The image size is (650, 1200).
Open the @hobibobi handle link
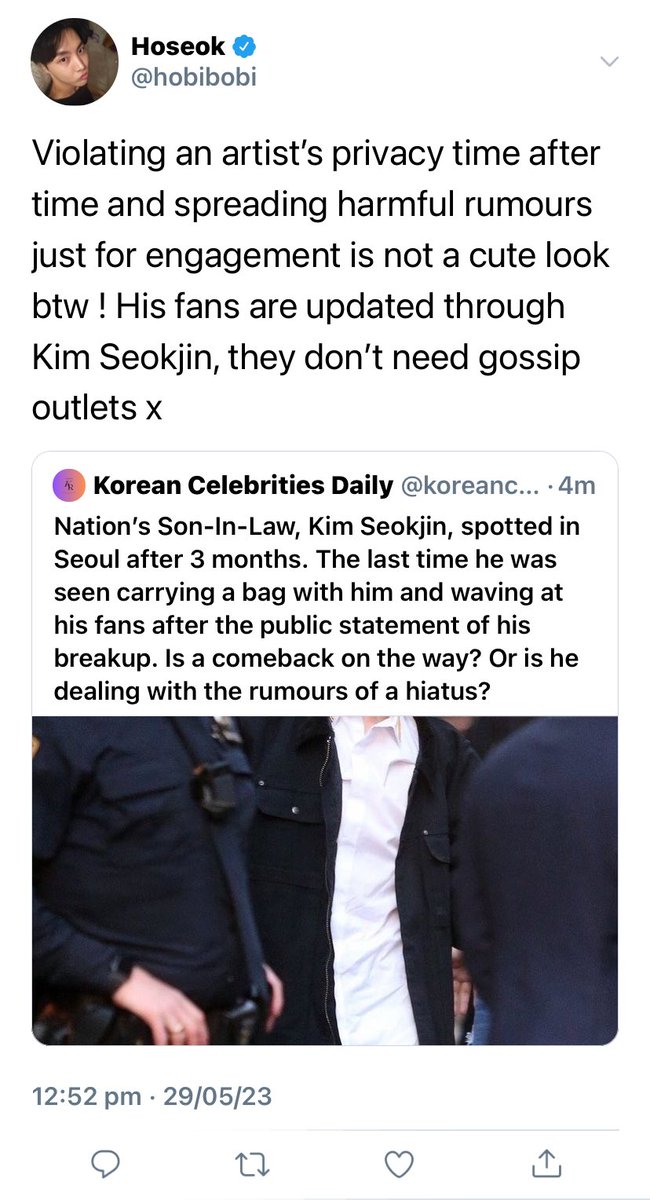(193, 78)
